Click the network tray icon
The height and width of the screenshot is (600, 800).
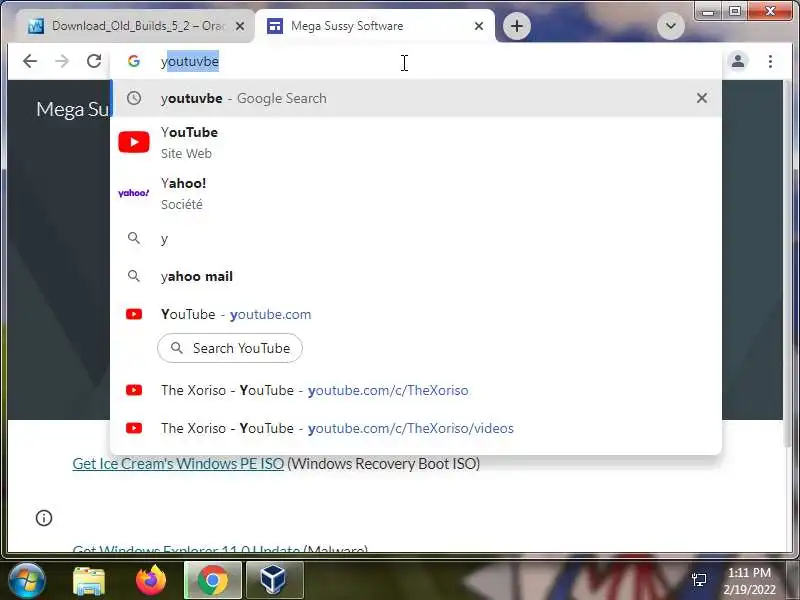[x=698, y=580]
